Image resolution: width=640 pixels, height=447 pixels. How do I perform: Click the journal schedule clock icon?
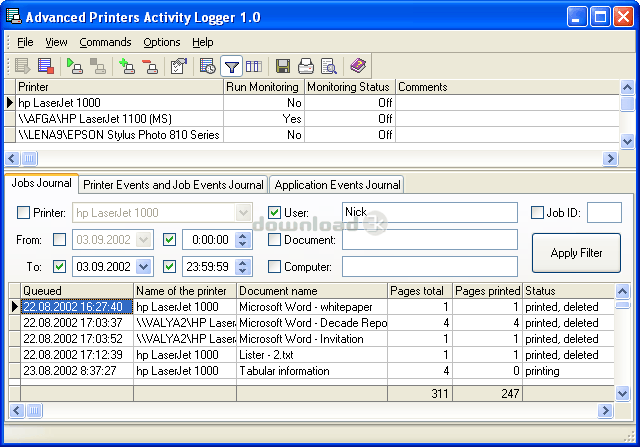[208, 66]
